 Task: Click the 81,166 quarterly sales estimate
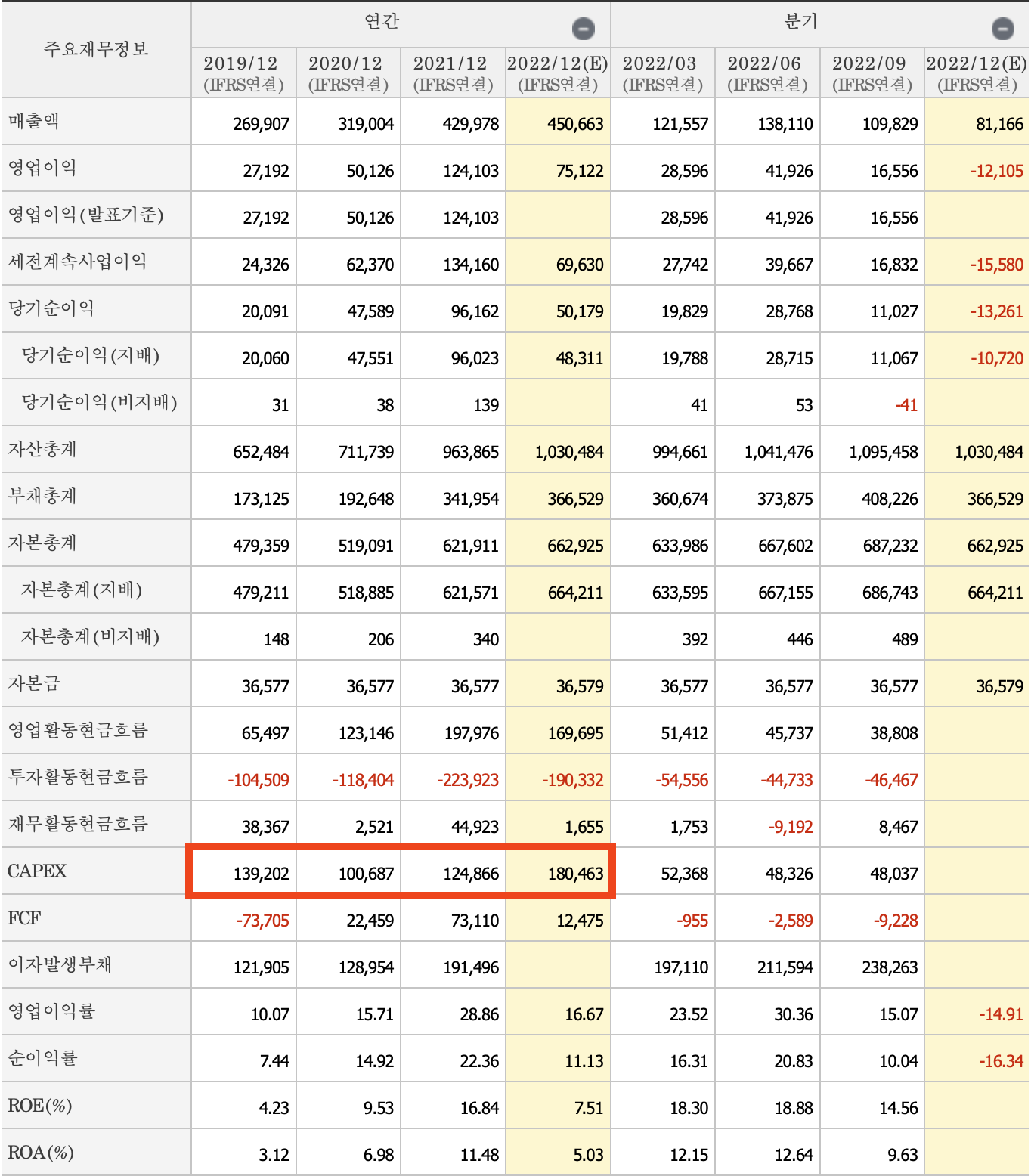tap(999, 124)
